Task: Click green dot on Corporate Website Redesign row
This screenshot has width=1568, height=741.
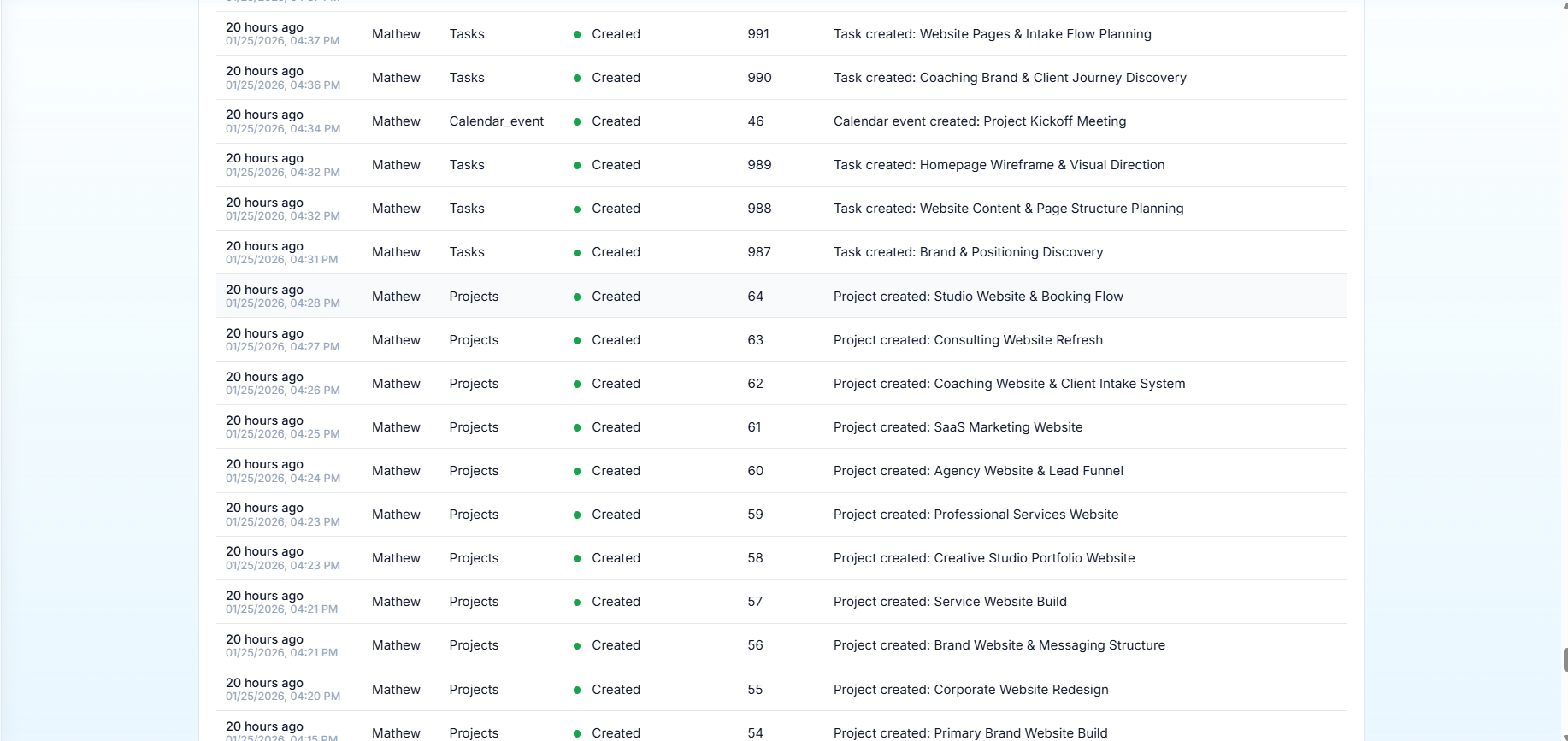Action: coord(577,691)
